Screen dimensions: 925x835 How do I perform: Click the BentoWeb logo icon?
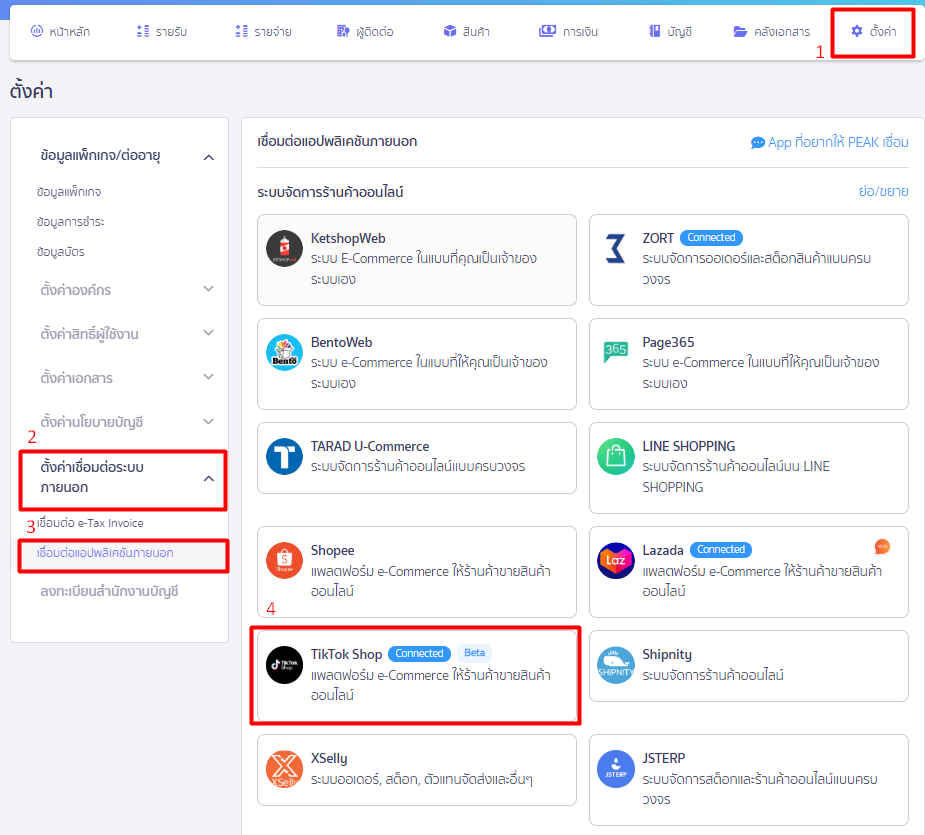[x=284, y=352]
